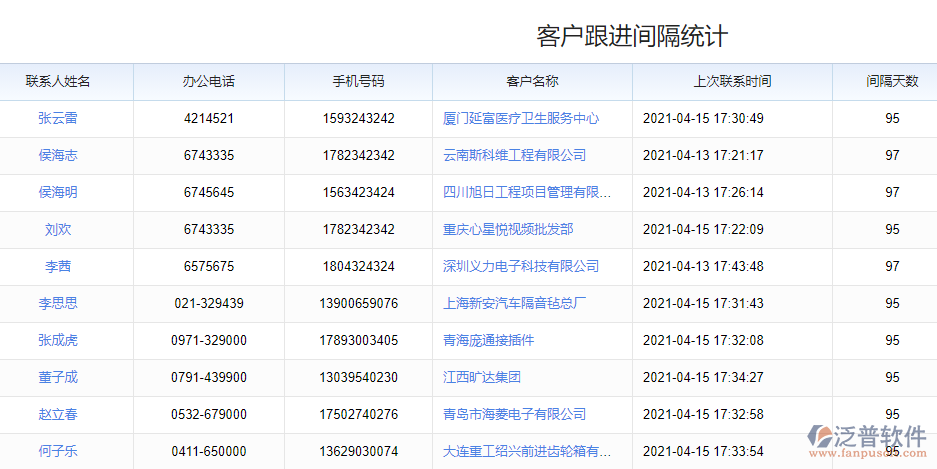Screen dimensions: 937x469
Task: Click the 间隔天数 column header
Action: pyautogui.click(x=892, y=81)
